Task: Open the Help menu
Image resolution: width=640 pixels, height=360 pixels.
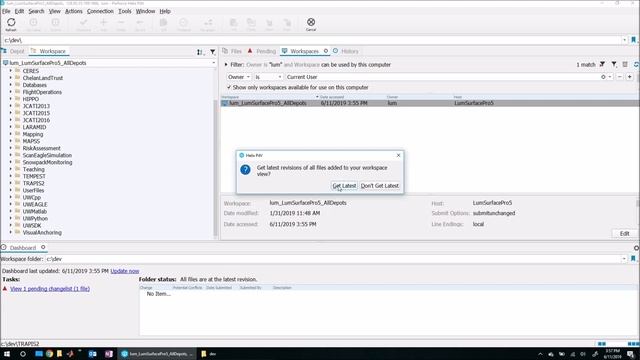Action: coord(165,11)
